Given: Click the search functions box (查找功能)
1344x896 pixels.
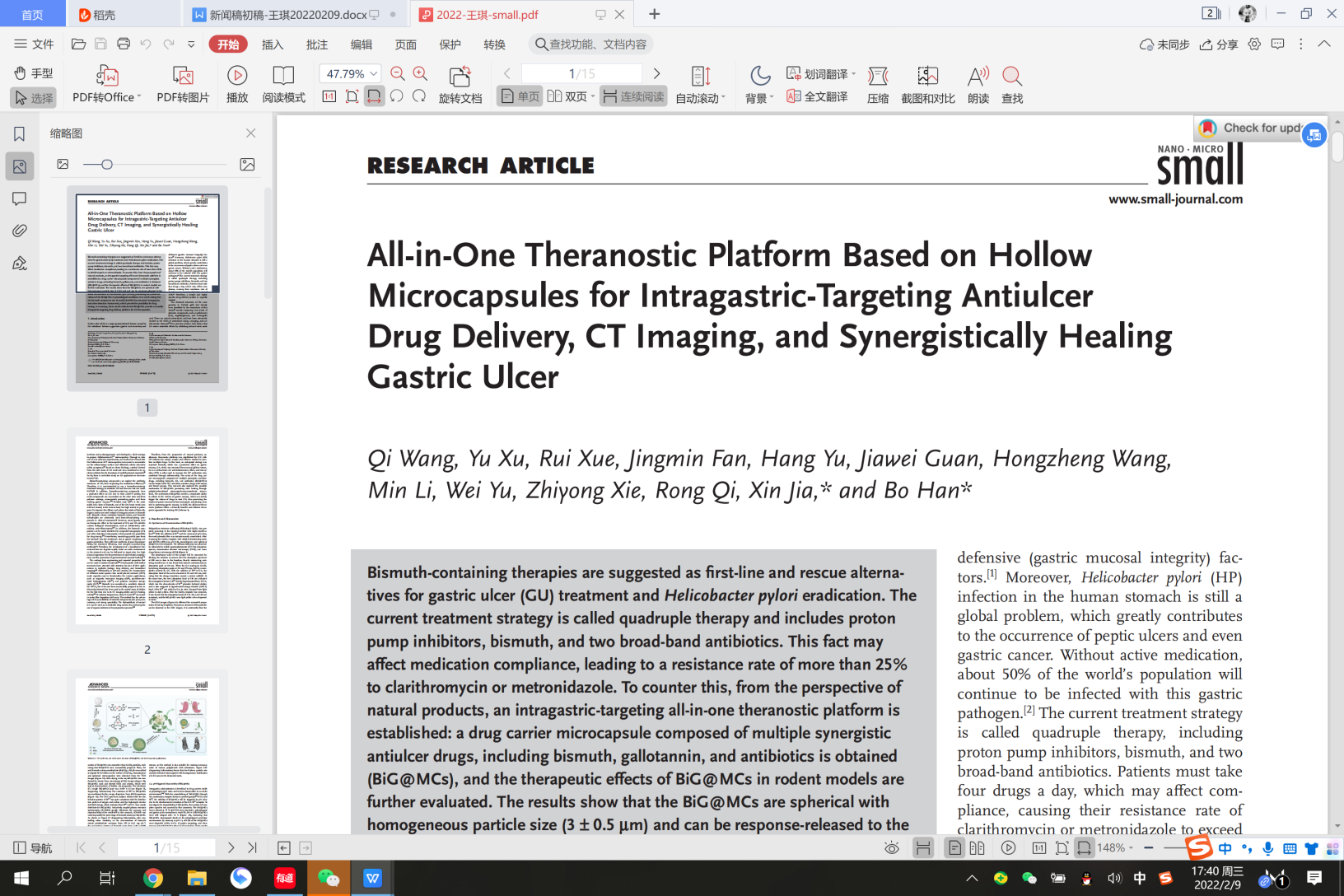Looking at the screenshot, I should (x=590, y=44).
